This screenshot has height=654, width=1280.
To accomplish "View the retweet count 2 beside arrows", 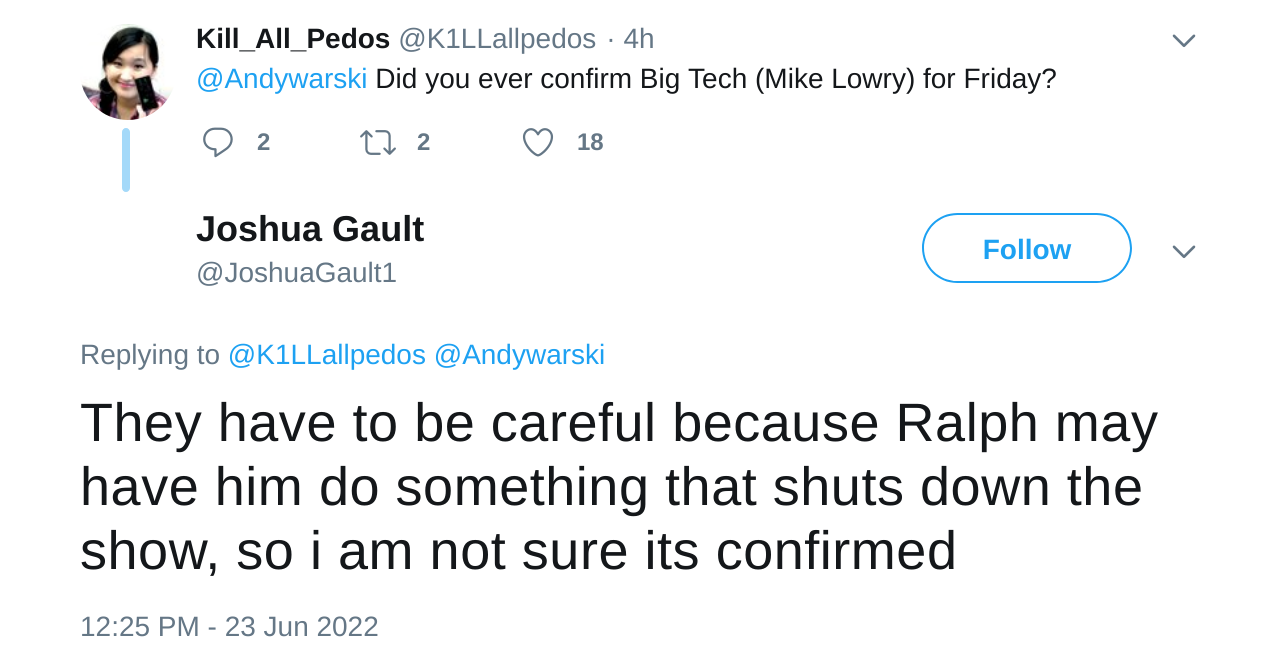I will coord(423,142).
